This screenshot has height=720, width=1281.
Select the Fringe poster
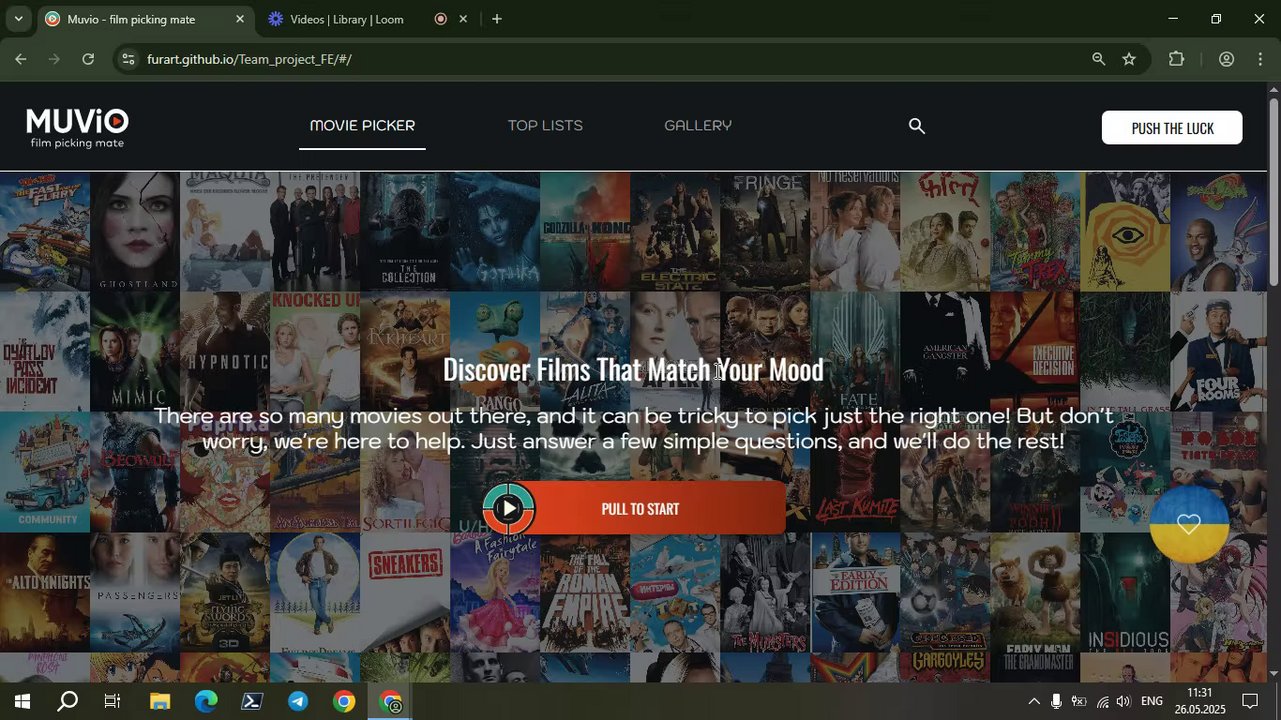(765, 232)
